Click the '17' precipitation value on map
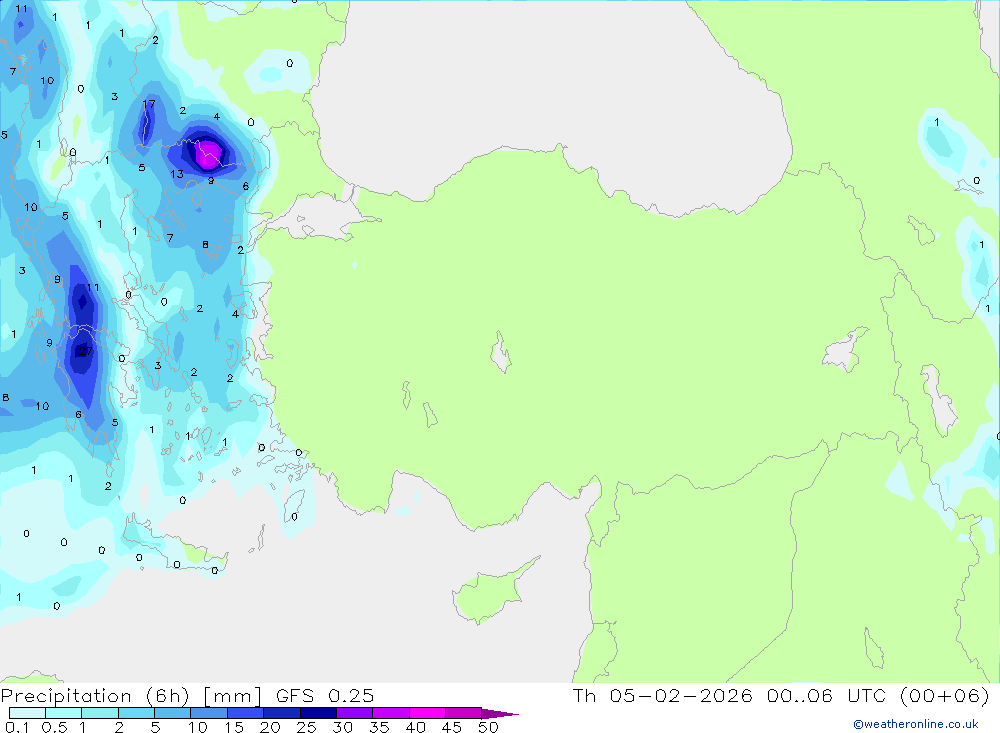The height and width of the screenshot is (733, 1000). coord(149,104)
